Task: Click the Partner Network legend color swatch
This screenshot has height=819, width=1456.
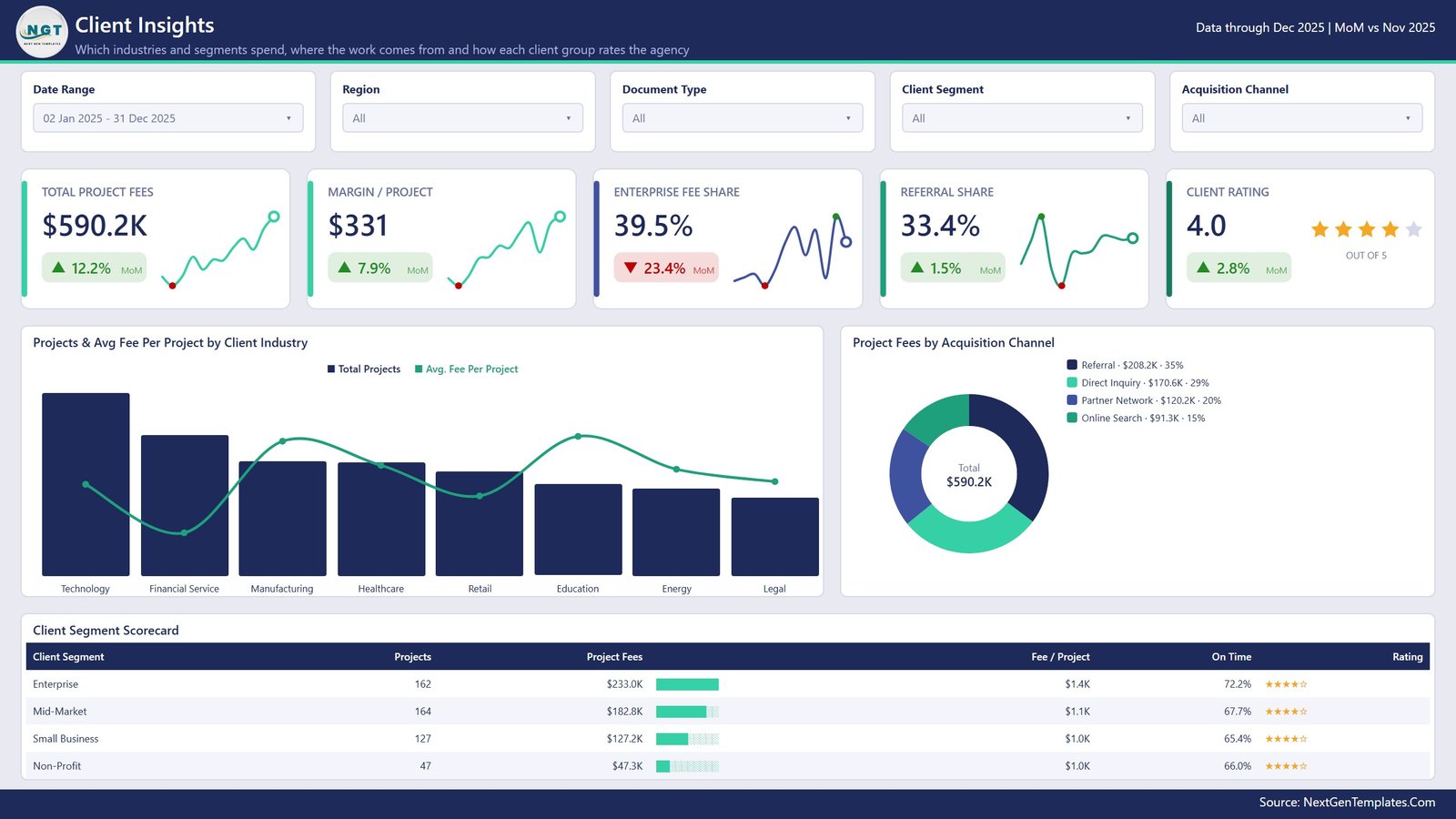Action: coord(1072,400)
